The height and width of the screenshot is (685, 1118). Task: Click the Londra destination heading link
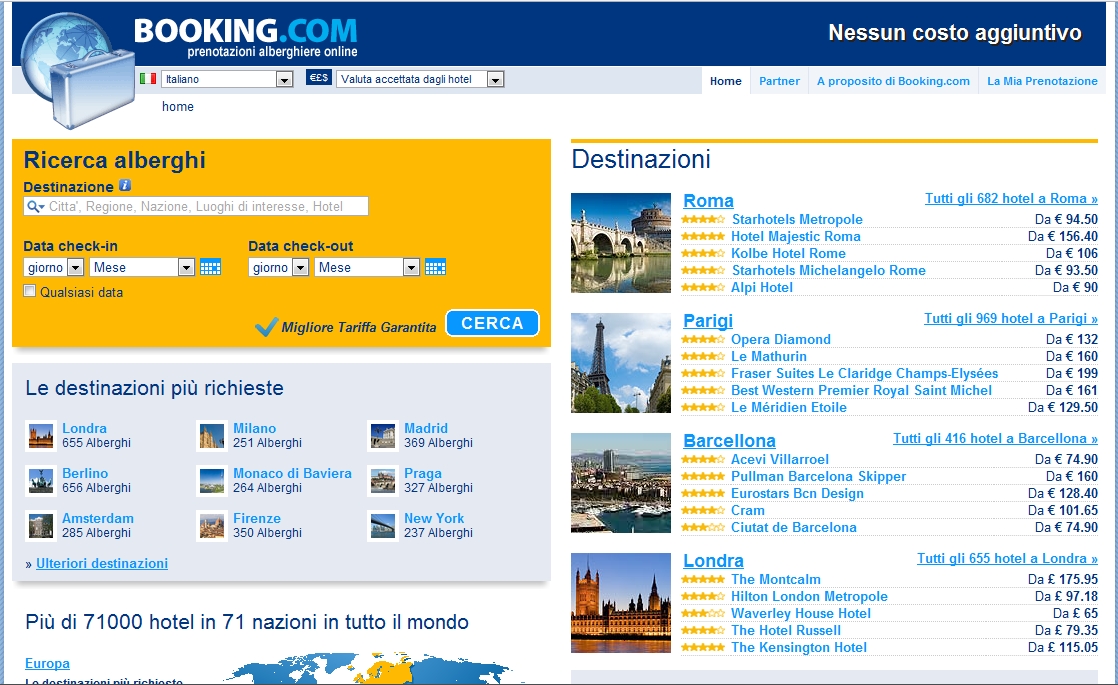713,561
